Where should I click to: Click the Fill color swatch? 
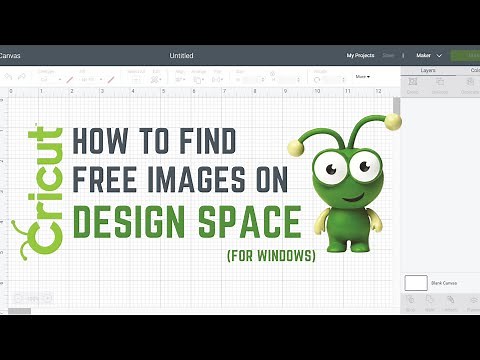point(111,80)
